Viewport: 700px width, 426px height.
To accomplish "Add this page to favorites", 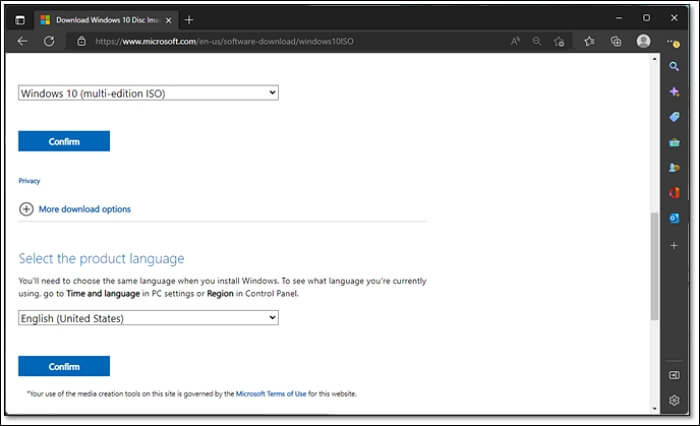I will click(x=559, y=42).
